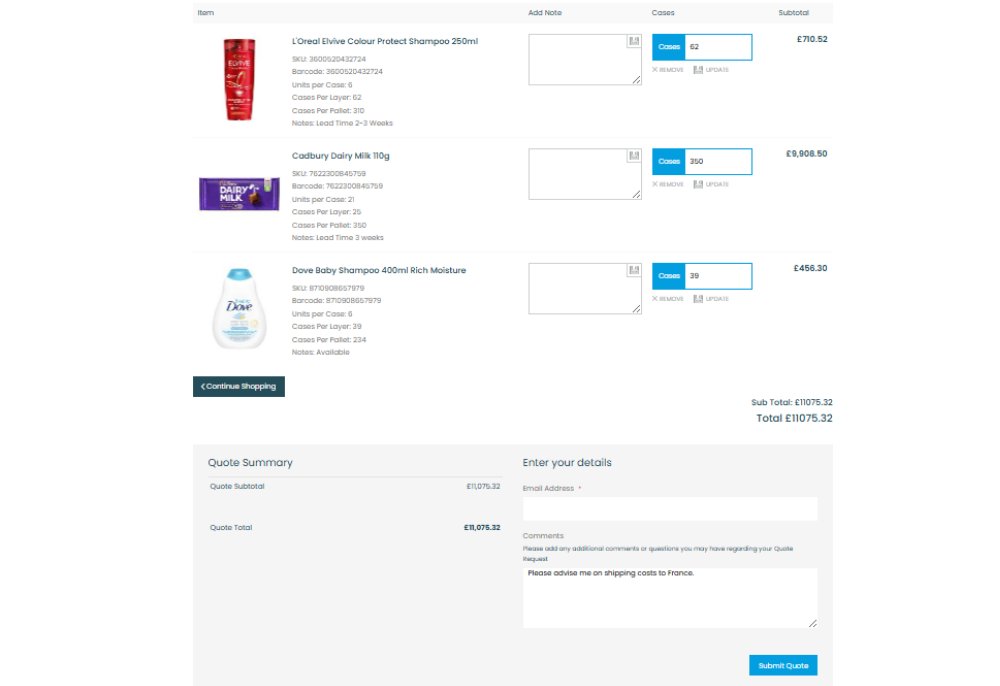Update cases for L'Oreal Elvive shampoo
Screen dimensions: 1000x686
pyautogui.click(x=711, y=69)
